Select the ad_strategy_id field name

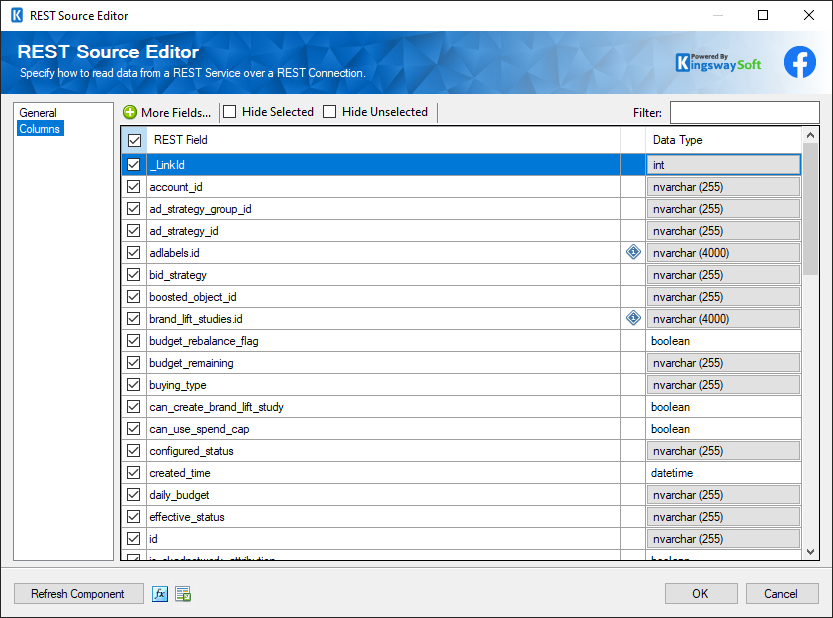(184, 231)
